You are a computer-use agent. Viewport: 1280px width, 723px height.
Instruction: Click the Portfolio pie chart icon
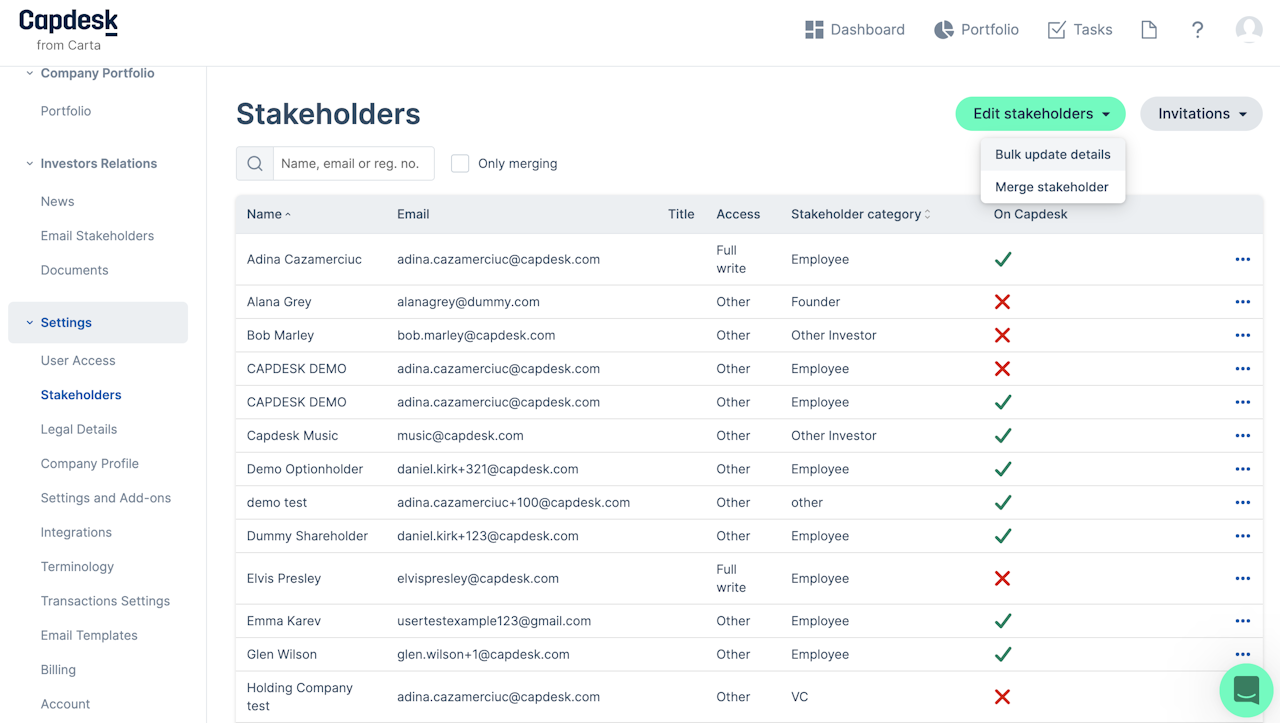(x=943, y=30)
